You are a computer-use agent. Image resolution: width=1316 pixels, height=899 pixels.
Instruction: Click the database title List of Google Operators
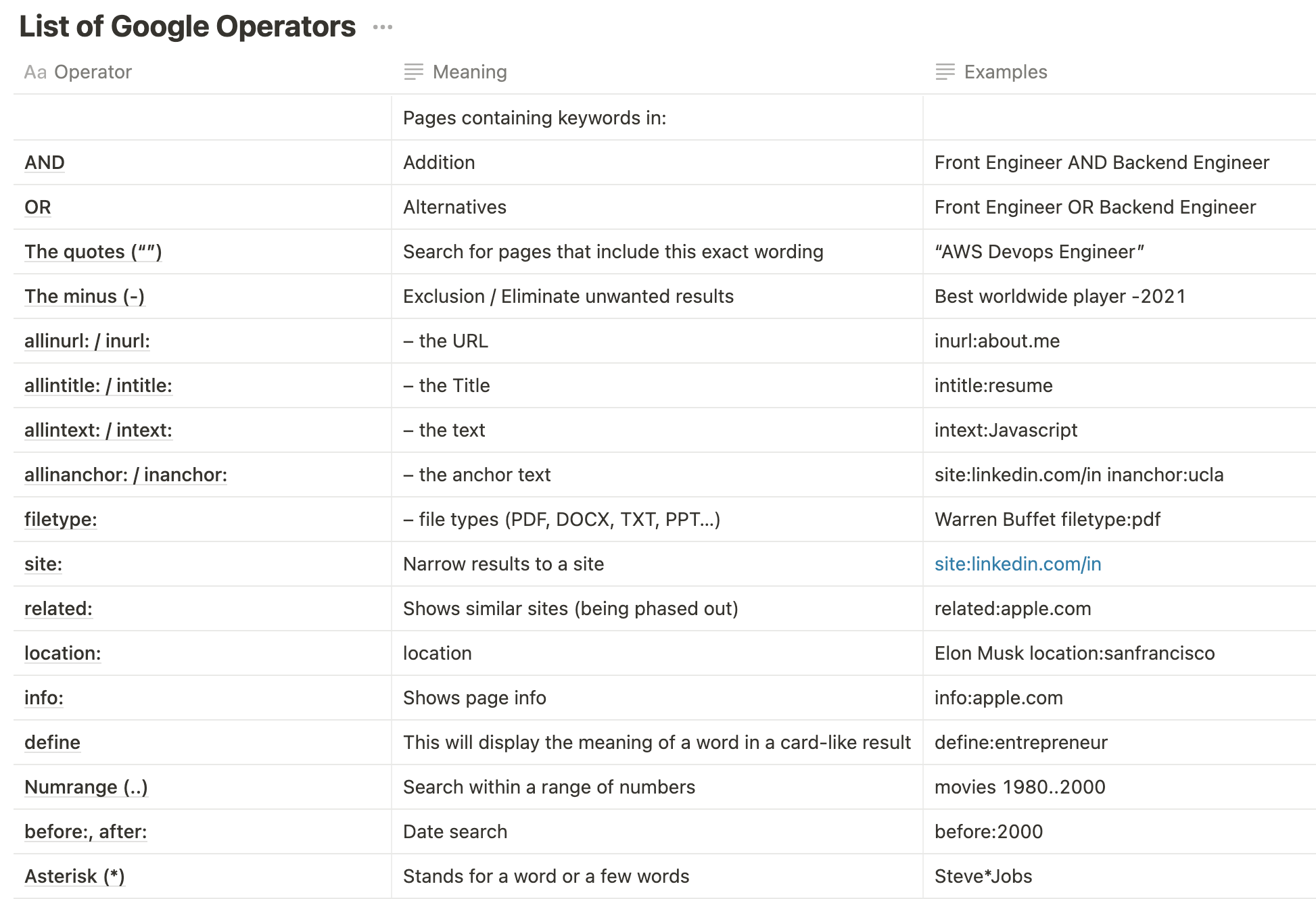pyautogui.click(x=187, y=27)
